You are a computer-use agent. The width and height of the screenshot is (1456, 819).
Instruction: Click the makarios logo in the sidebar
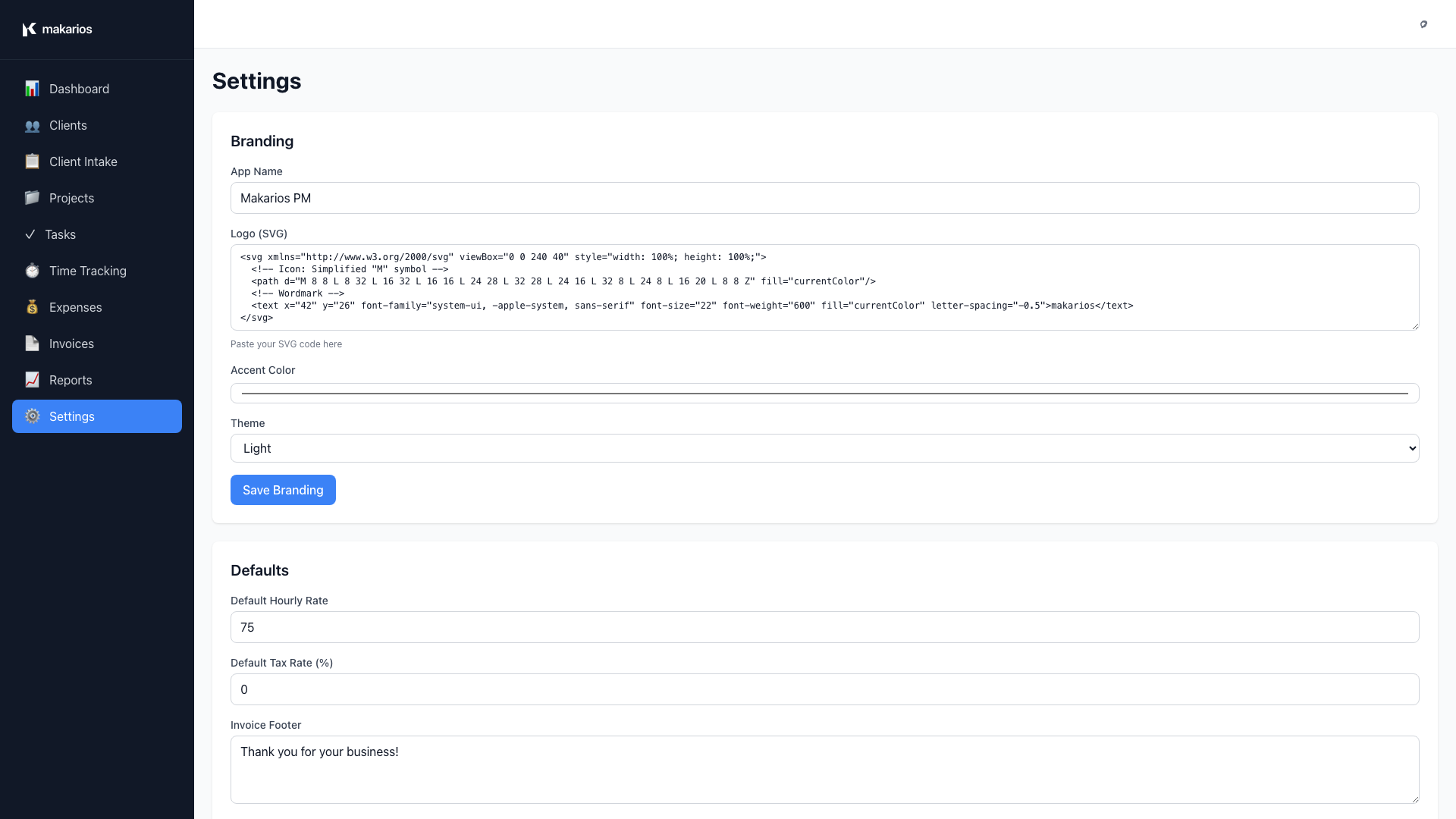point(57,29)
